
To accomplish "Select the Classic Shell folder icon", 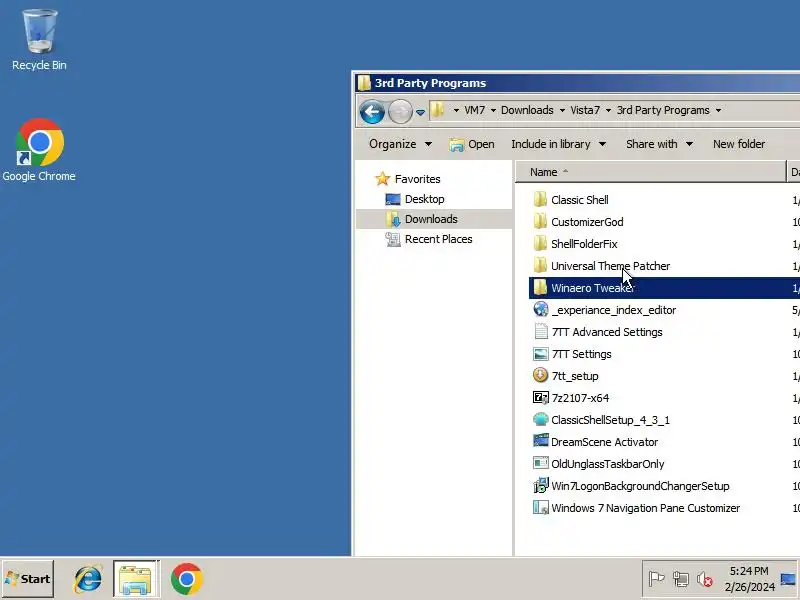I will (x=540, y=199).
